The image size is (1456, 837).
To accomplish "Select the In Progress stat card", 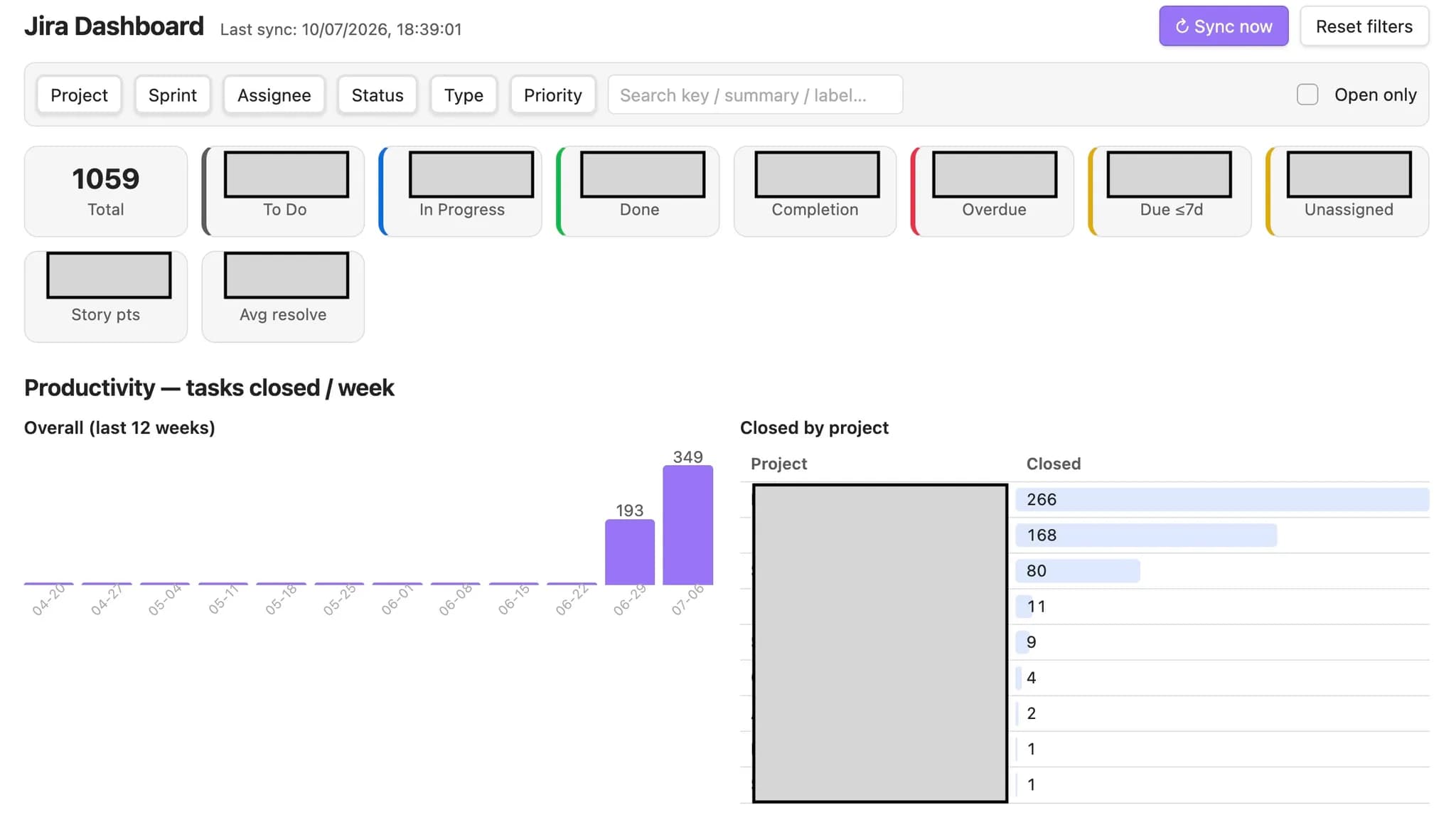I will click(x=461, y=191).
